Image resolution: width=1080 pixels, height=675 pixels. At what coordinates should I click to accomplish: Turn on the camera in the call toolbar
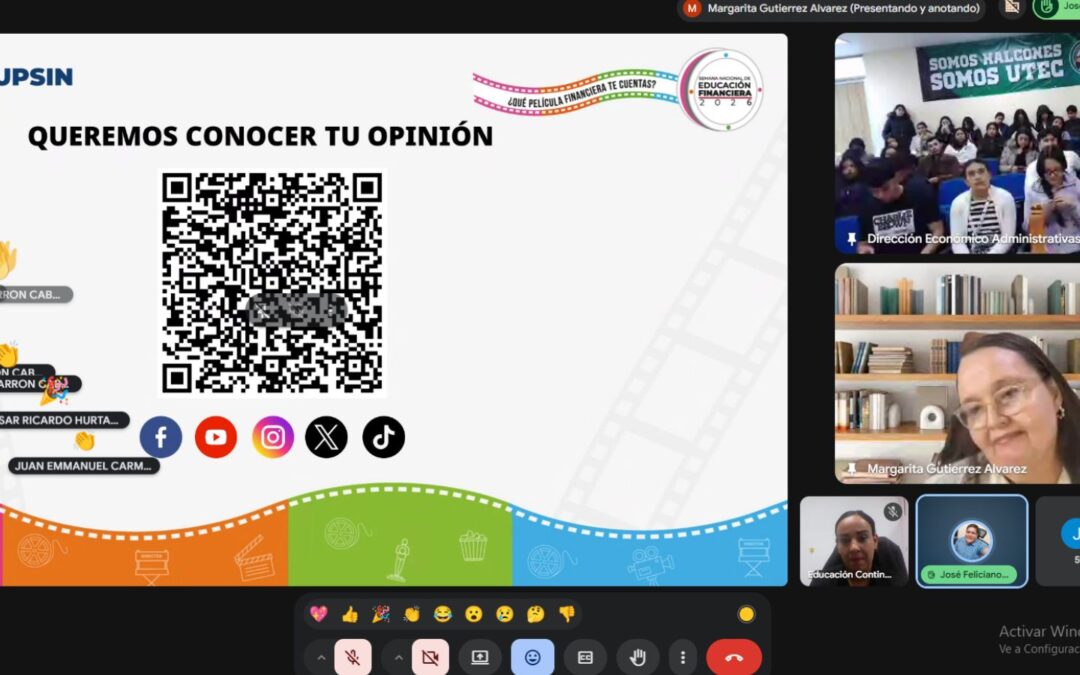click(430, 657)
